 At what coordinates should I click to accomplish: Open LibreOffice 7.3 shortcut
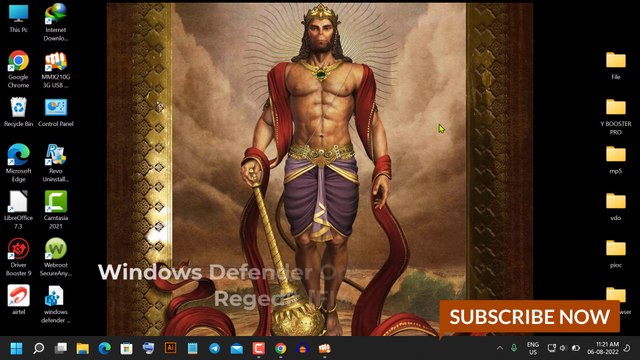click(18, 210)
